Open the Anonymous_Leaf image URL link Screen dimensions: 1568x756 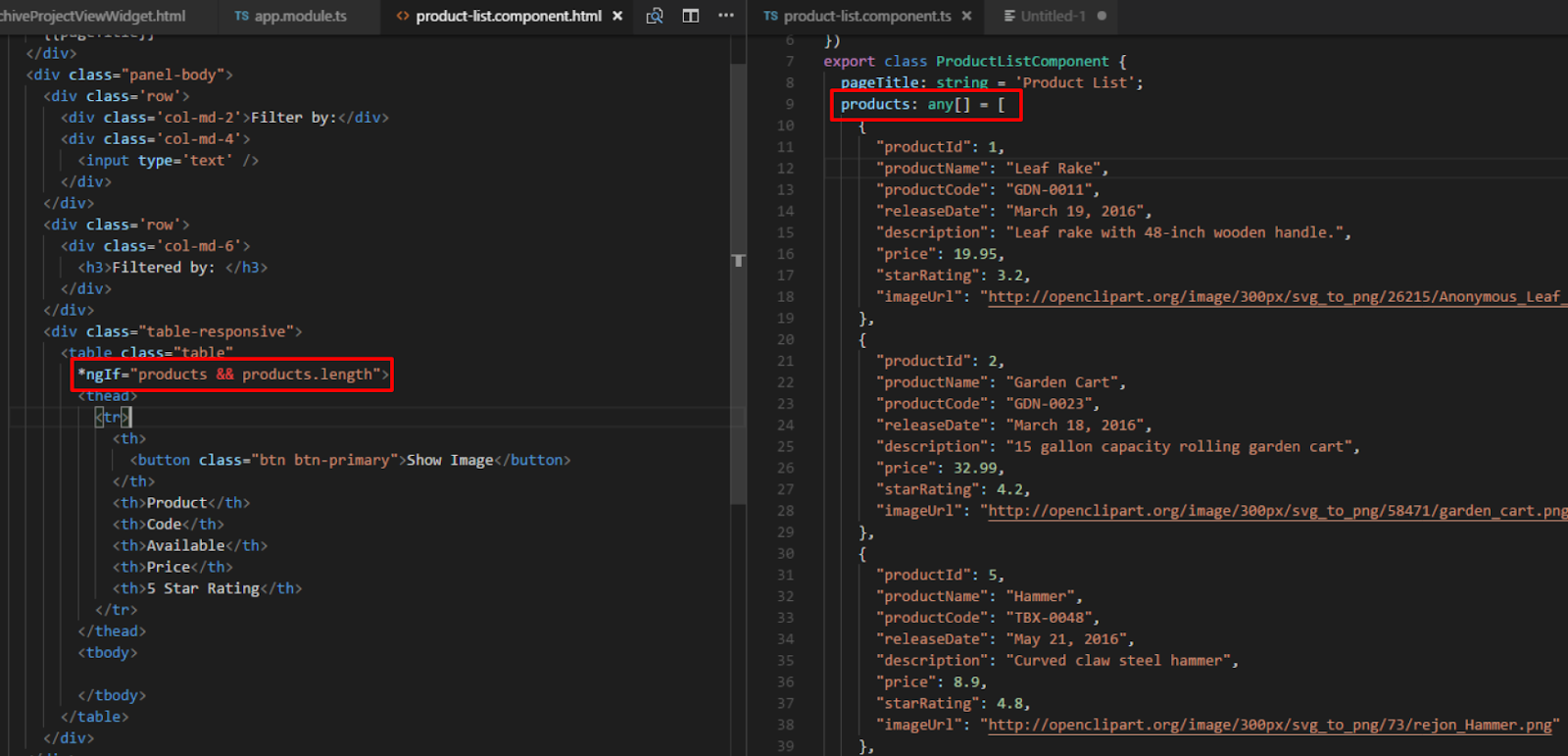point(1278,296)
